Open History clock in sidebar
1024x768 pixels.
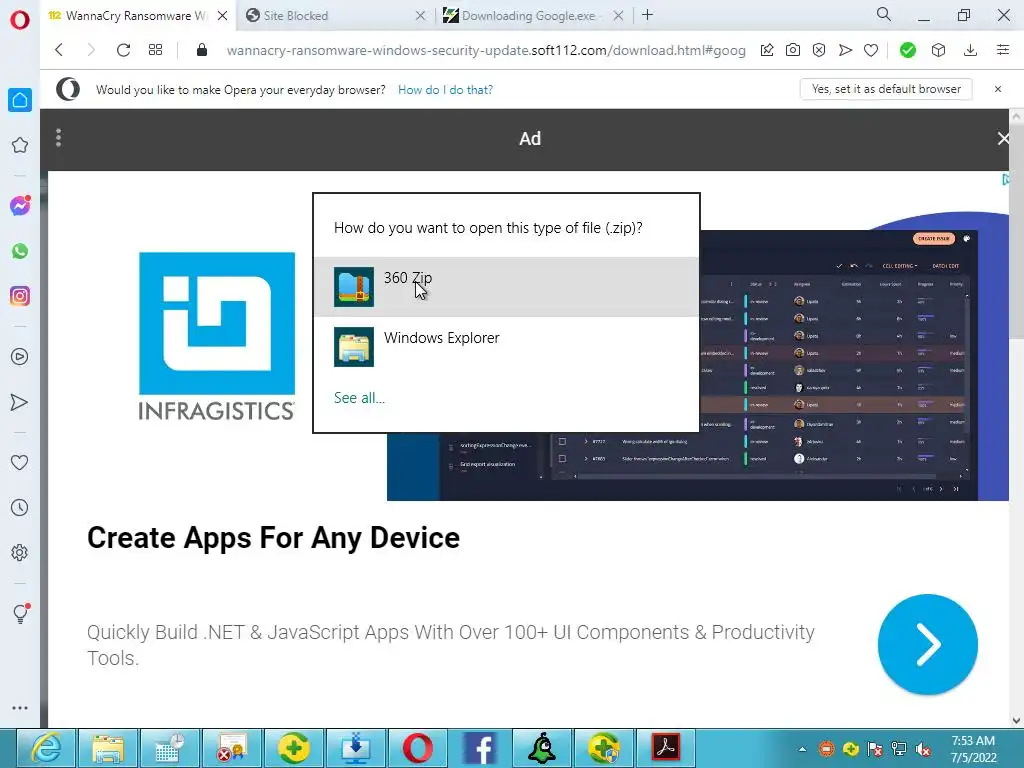click(20, 507)
